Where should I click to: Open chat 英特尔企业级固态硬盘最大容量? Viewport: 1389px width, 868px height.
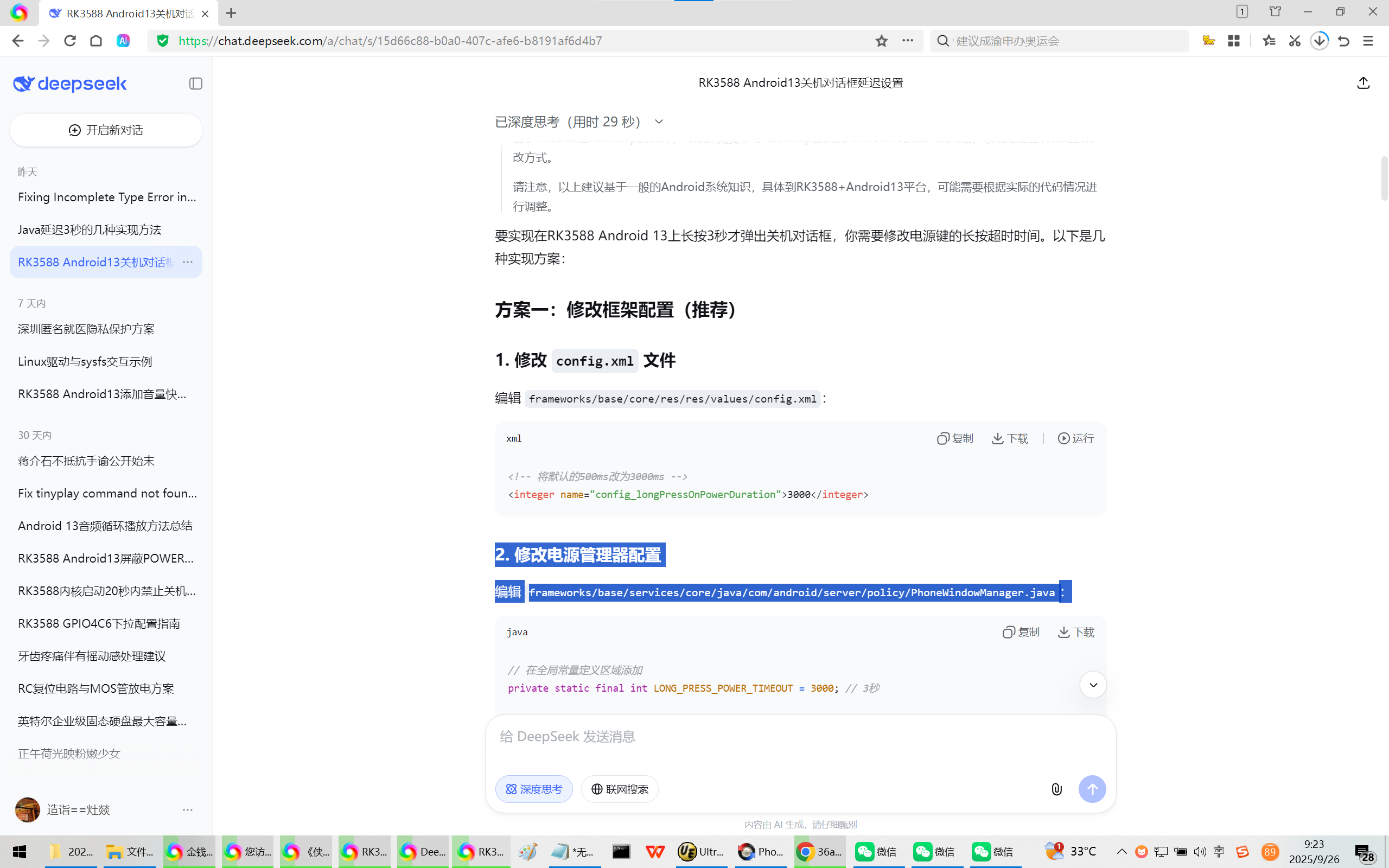pyautogui.click(x=107, y=722)
